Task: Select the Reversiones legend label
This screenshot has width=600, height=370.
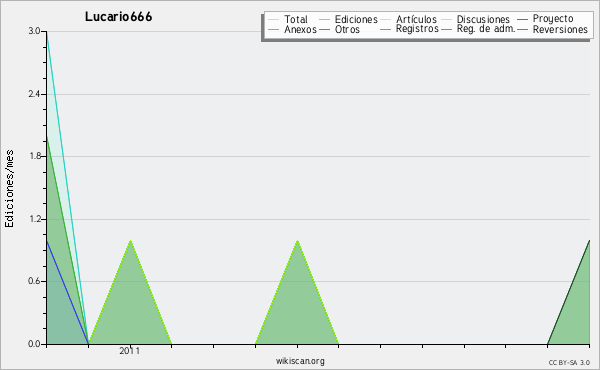Action: click(x=560, y=29)
